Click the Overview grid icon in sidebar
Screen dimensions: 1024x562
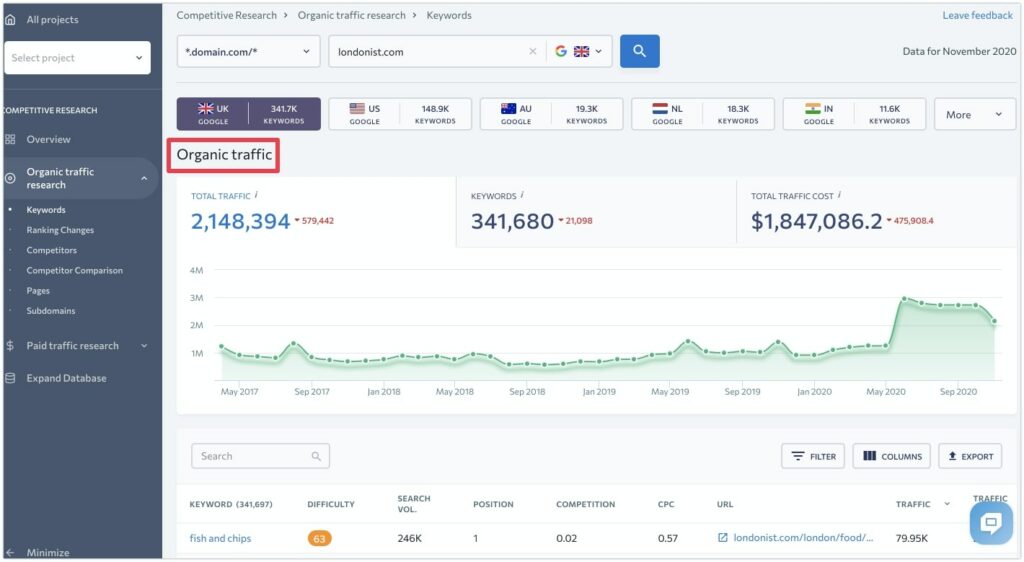pyautogui.click(x=10, y=139)
